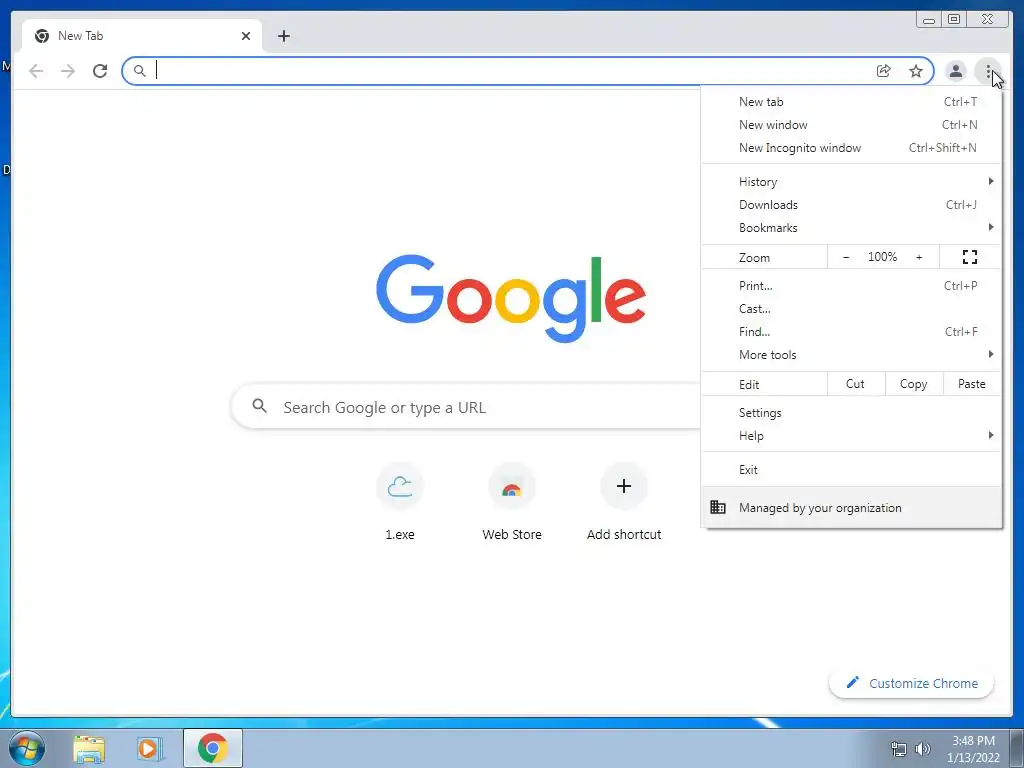Choose New window from the menu

(x=852, y=125)
